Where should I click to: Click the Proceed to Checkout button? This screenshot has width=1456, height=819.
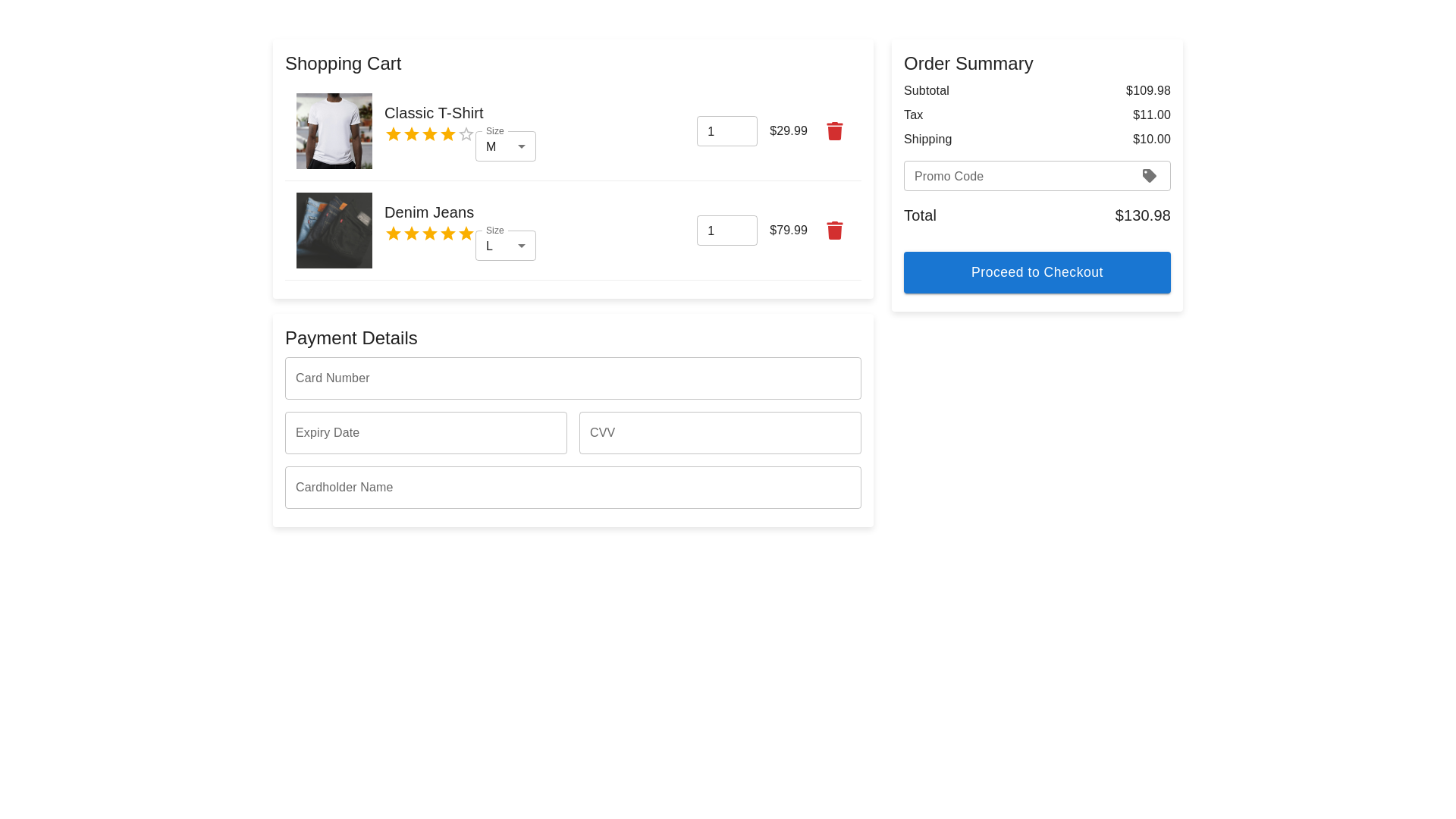click(1037, 272)
